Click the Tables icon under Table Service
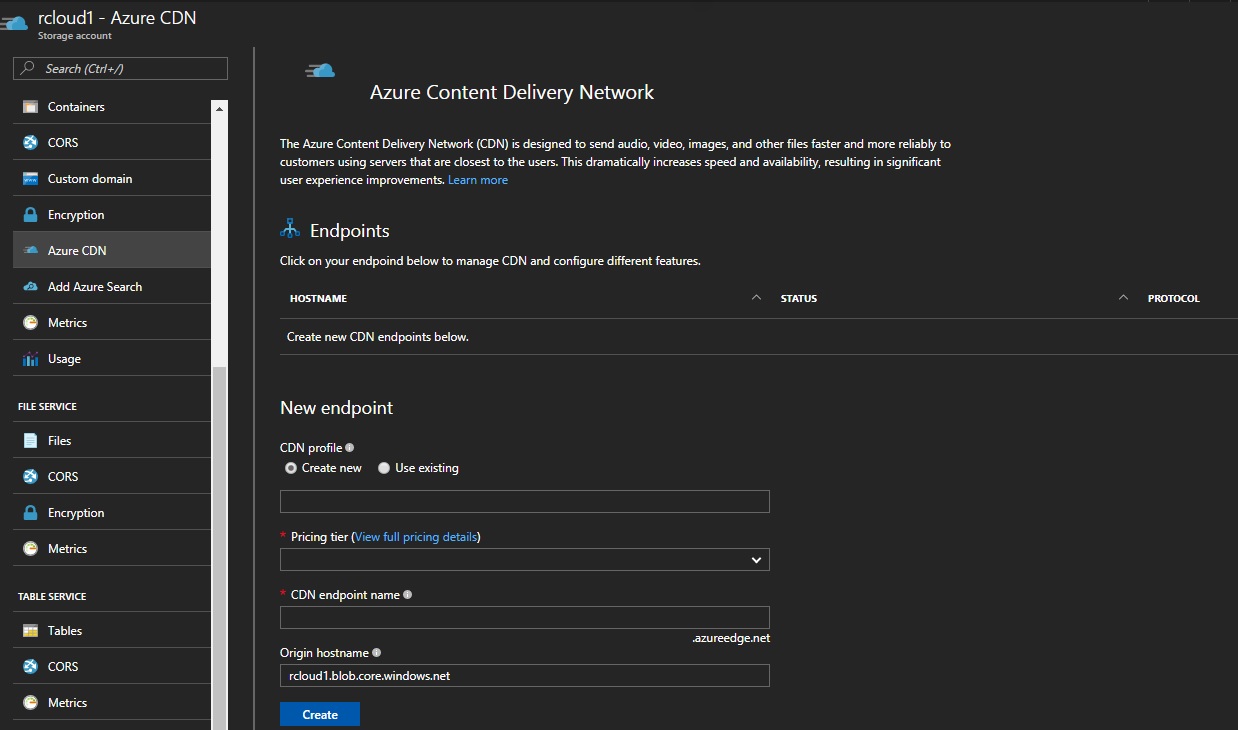The width and height of the screenshot is (1238, 730). 30,631
